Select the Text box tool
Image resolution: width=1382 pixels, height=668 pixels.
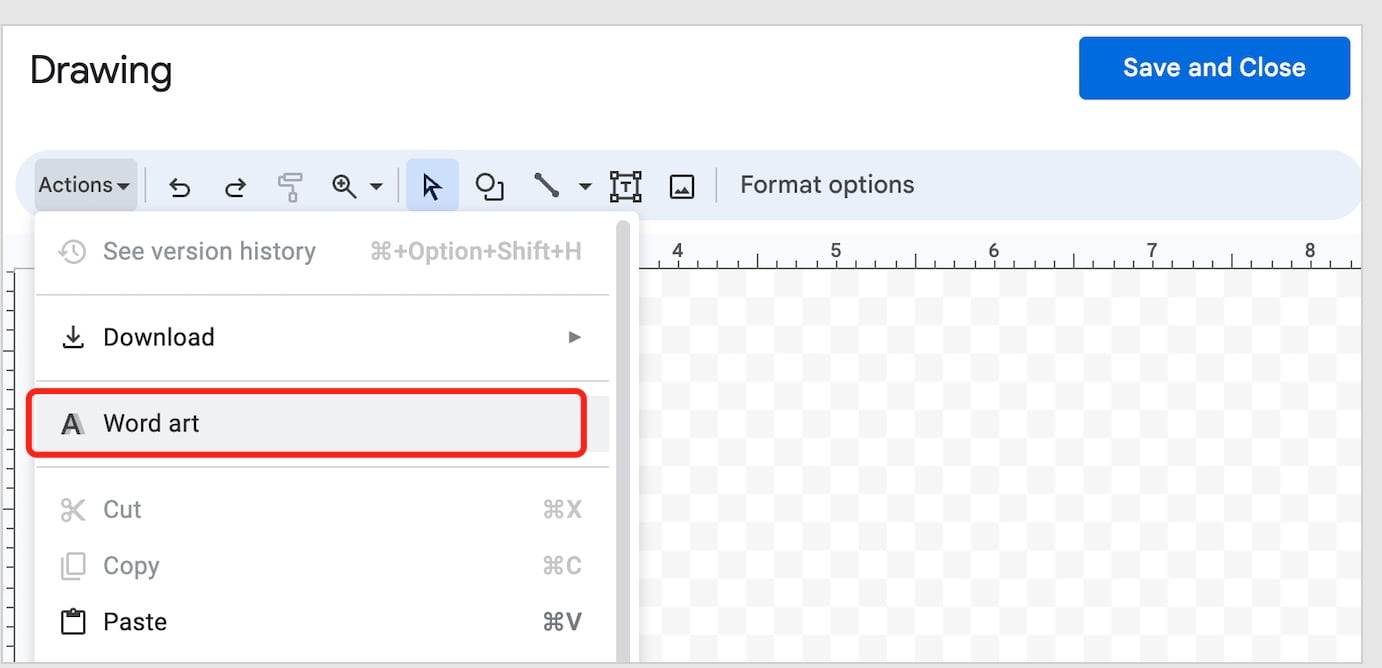(x=625, y=186)
